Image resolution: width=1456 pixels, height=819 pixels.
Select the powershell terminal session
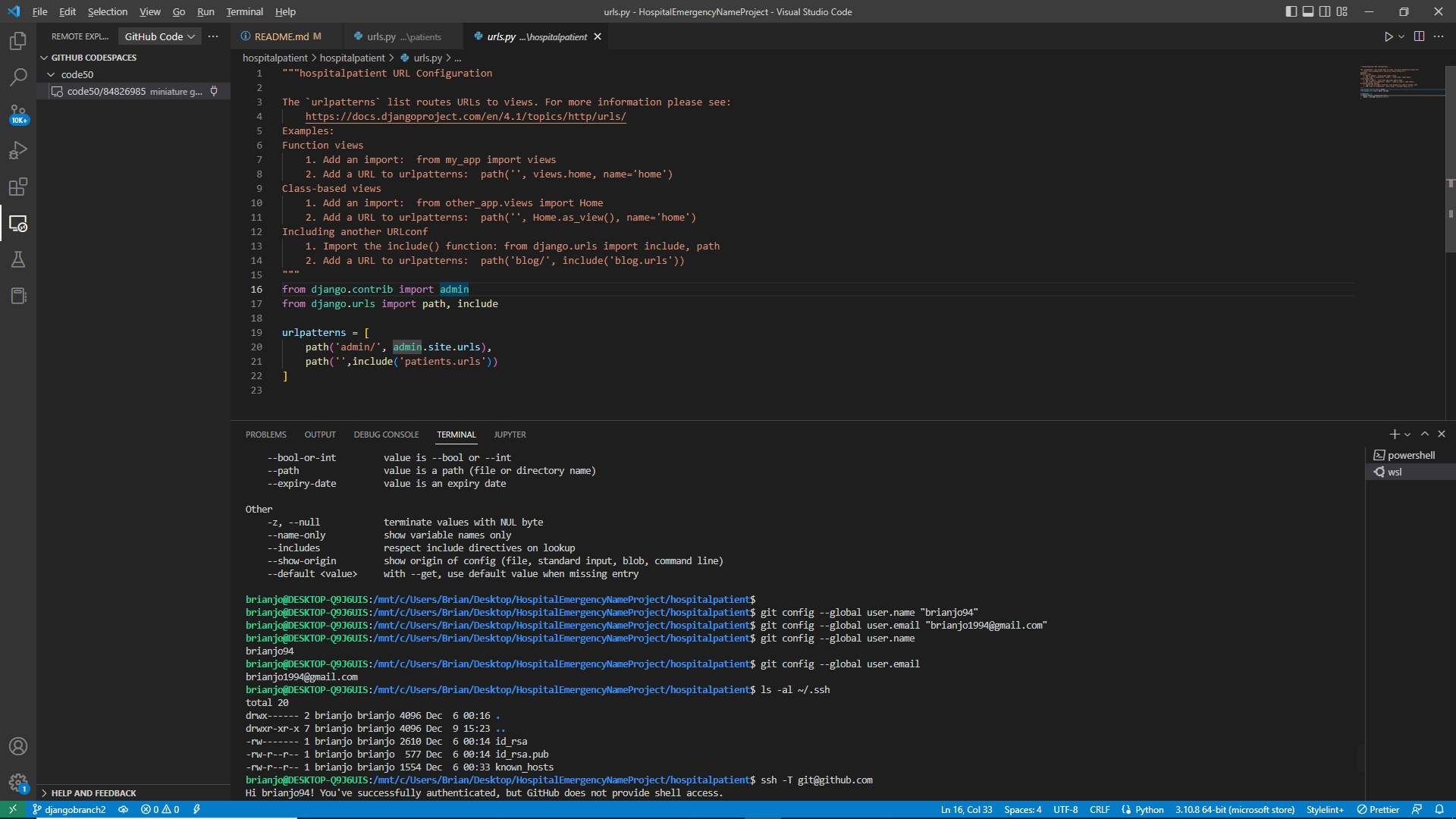click(x=1409, y=455)
